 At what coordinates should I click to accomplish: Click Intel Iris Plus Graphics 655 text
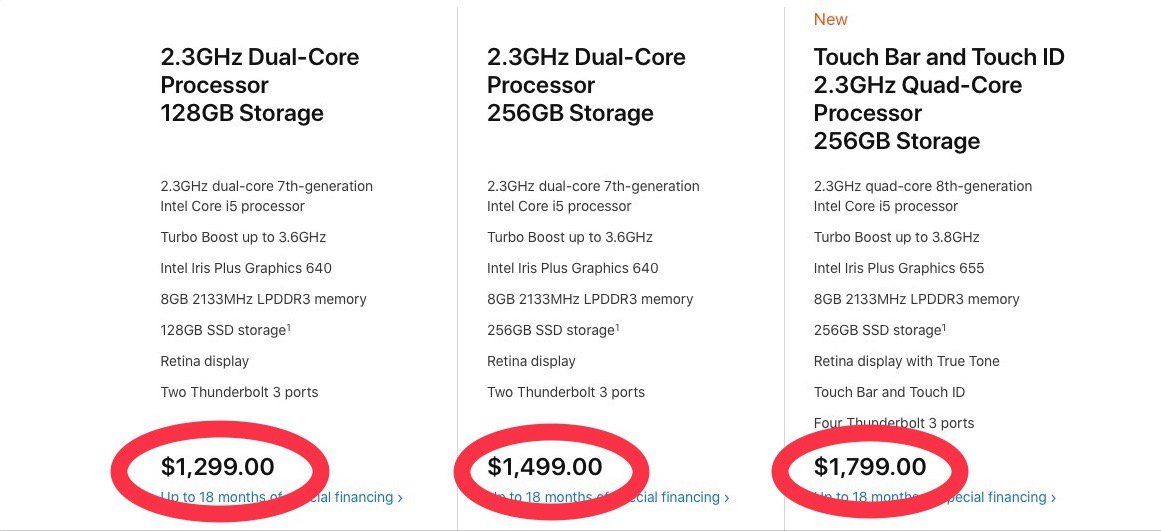(899, 268)
